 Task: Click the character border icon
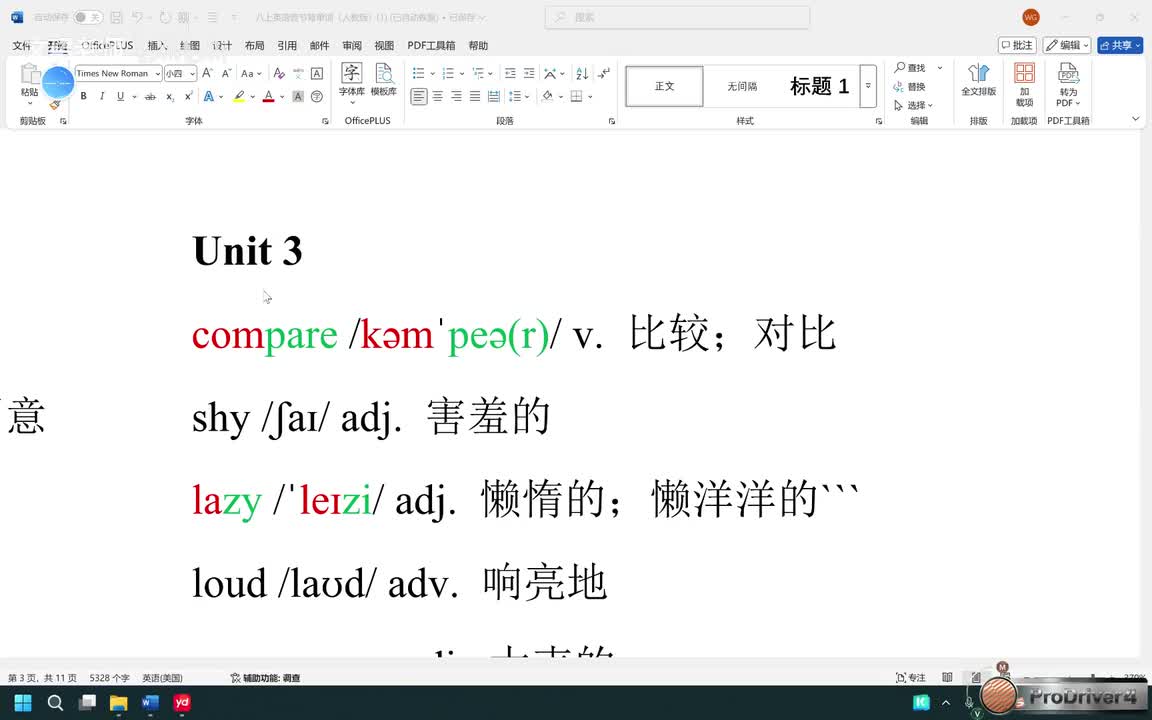point(317,73)
